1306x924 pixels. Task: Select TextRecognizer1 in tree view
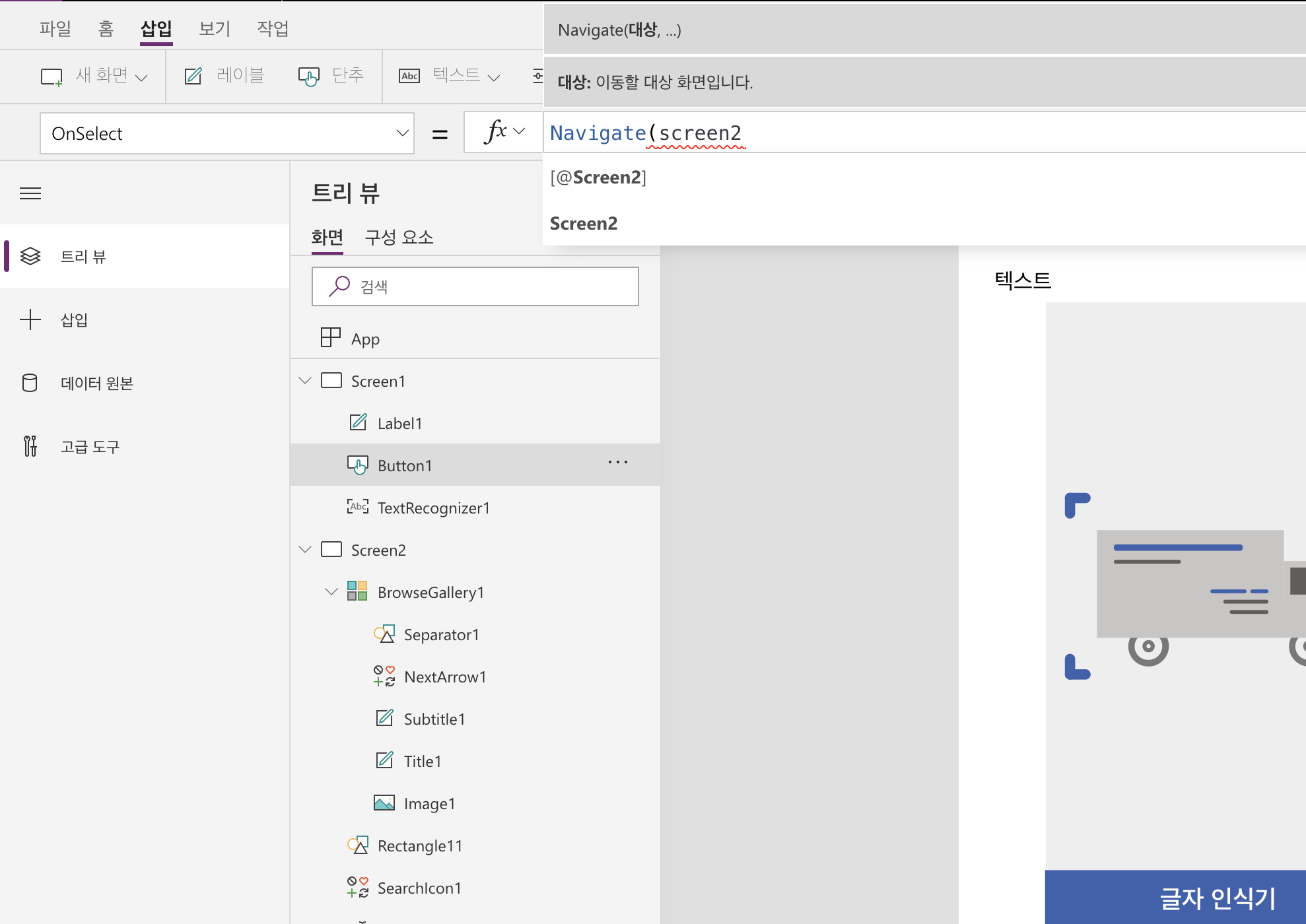(x=433, y=508)
